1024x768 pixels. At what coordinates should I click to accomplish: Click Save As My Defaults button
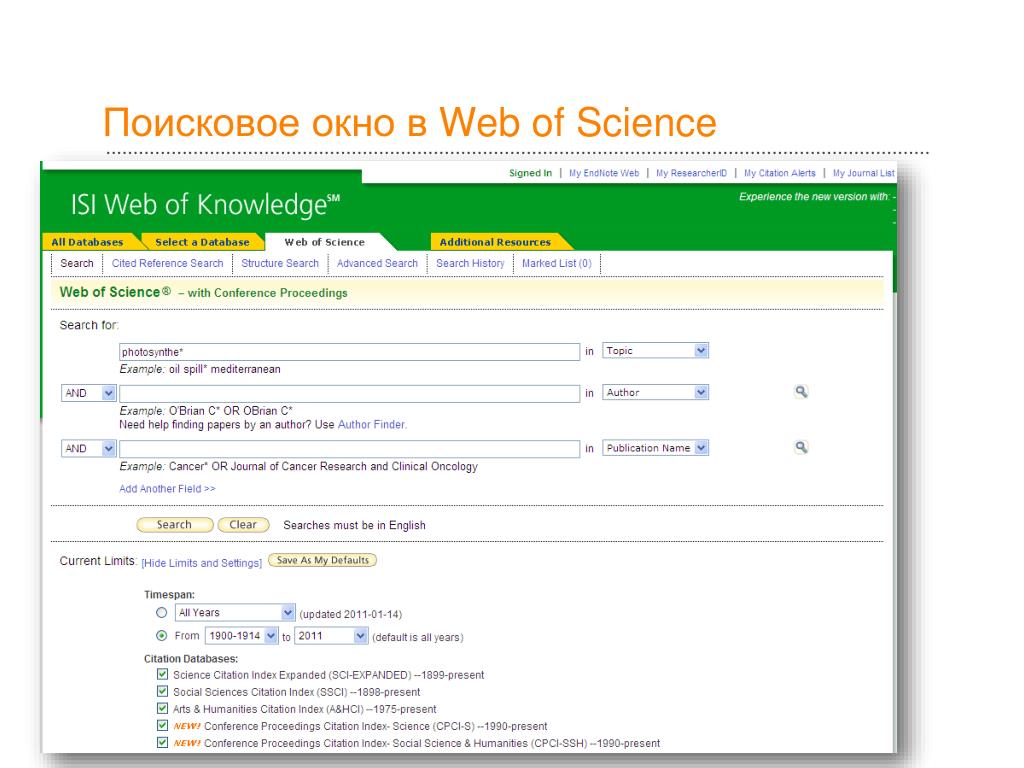point(323,560)
